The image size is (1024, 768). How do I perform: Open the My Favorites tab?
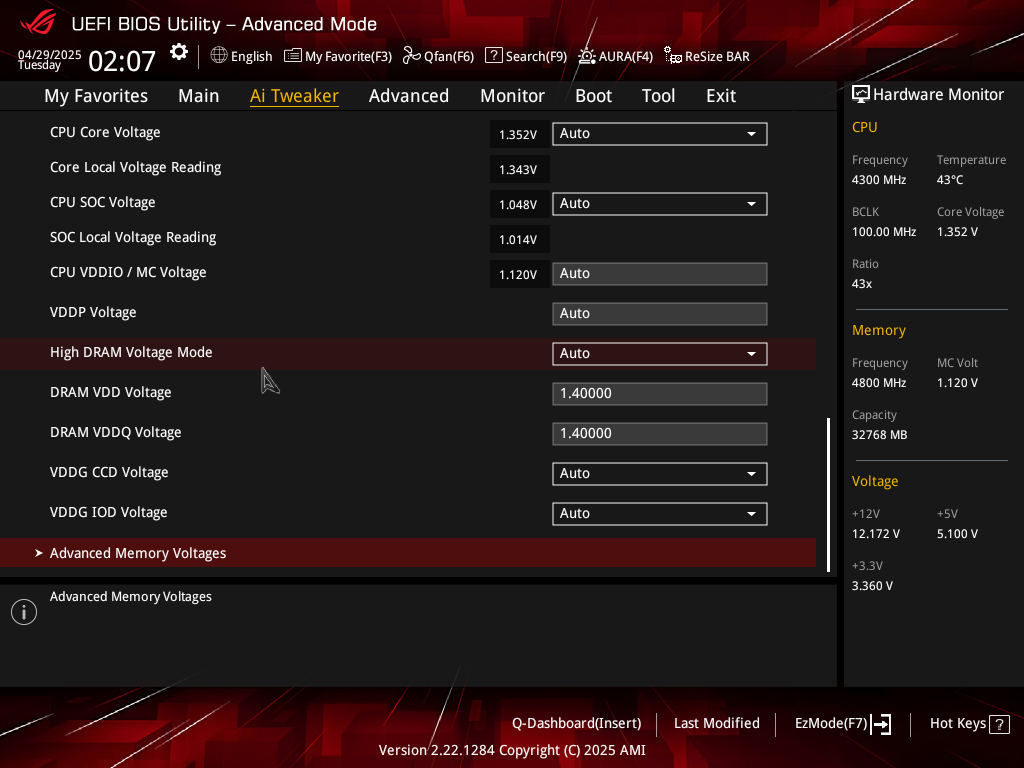pos(96,96)
